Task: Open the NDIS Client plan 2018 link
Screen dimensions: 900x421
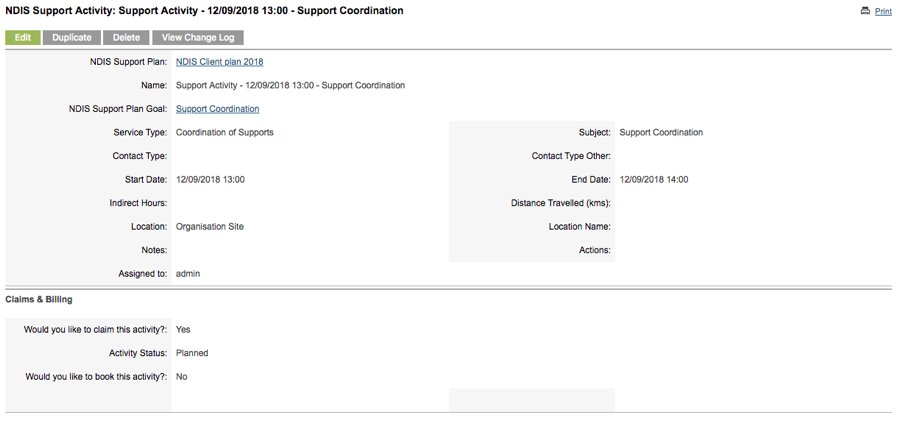Action: [220, 61]
